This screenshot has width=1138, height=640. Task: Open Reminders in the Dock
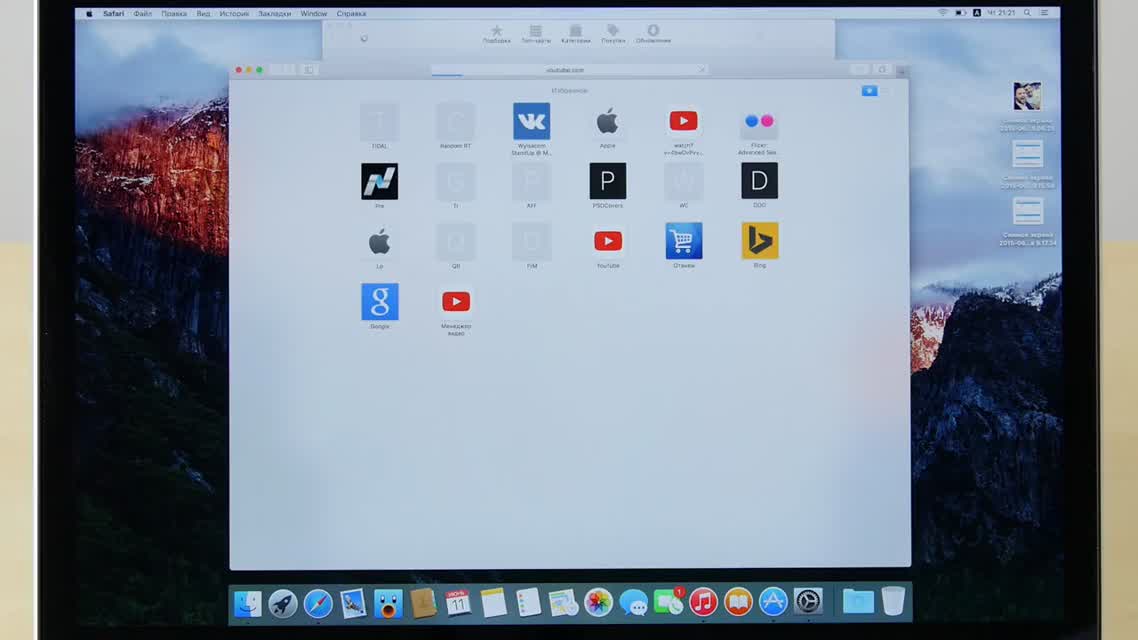click(528, 603)
